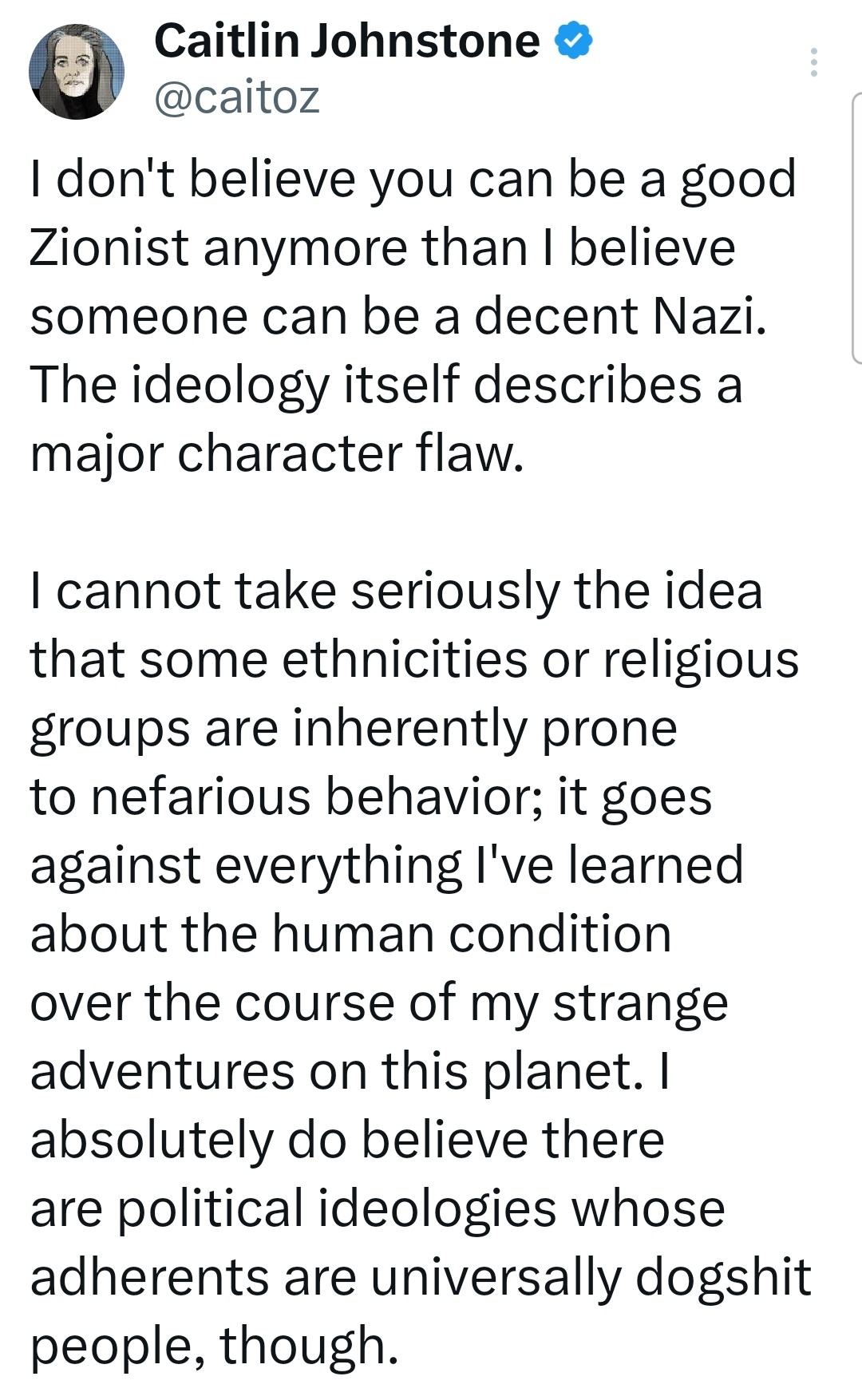The width and height of the screenshot is (862, 1400).
Task: Click the word "Nazi." in the tweet
Action: pos(710,316)
